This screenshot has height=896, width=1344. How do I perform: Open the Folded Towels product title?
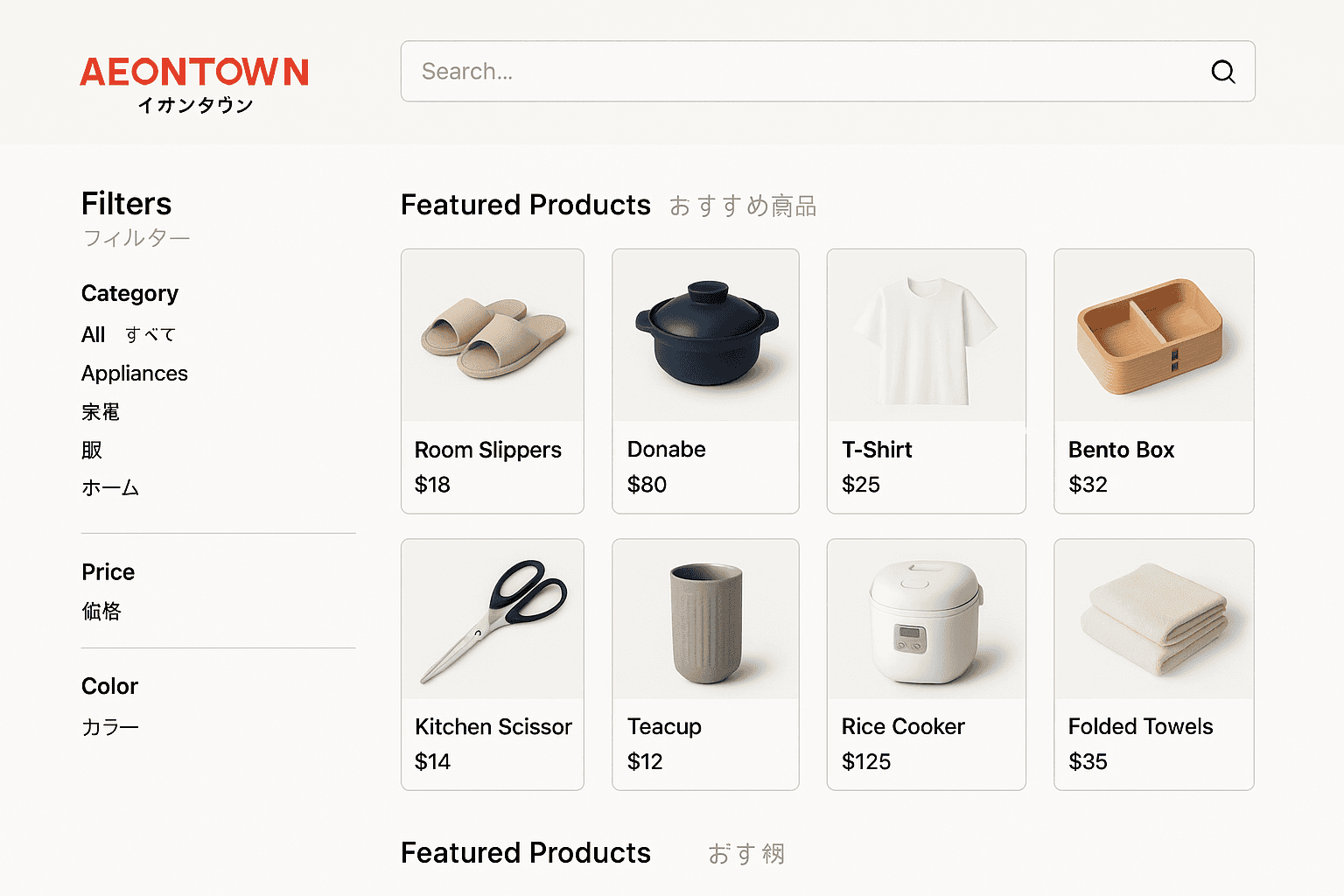(1140, 726)
